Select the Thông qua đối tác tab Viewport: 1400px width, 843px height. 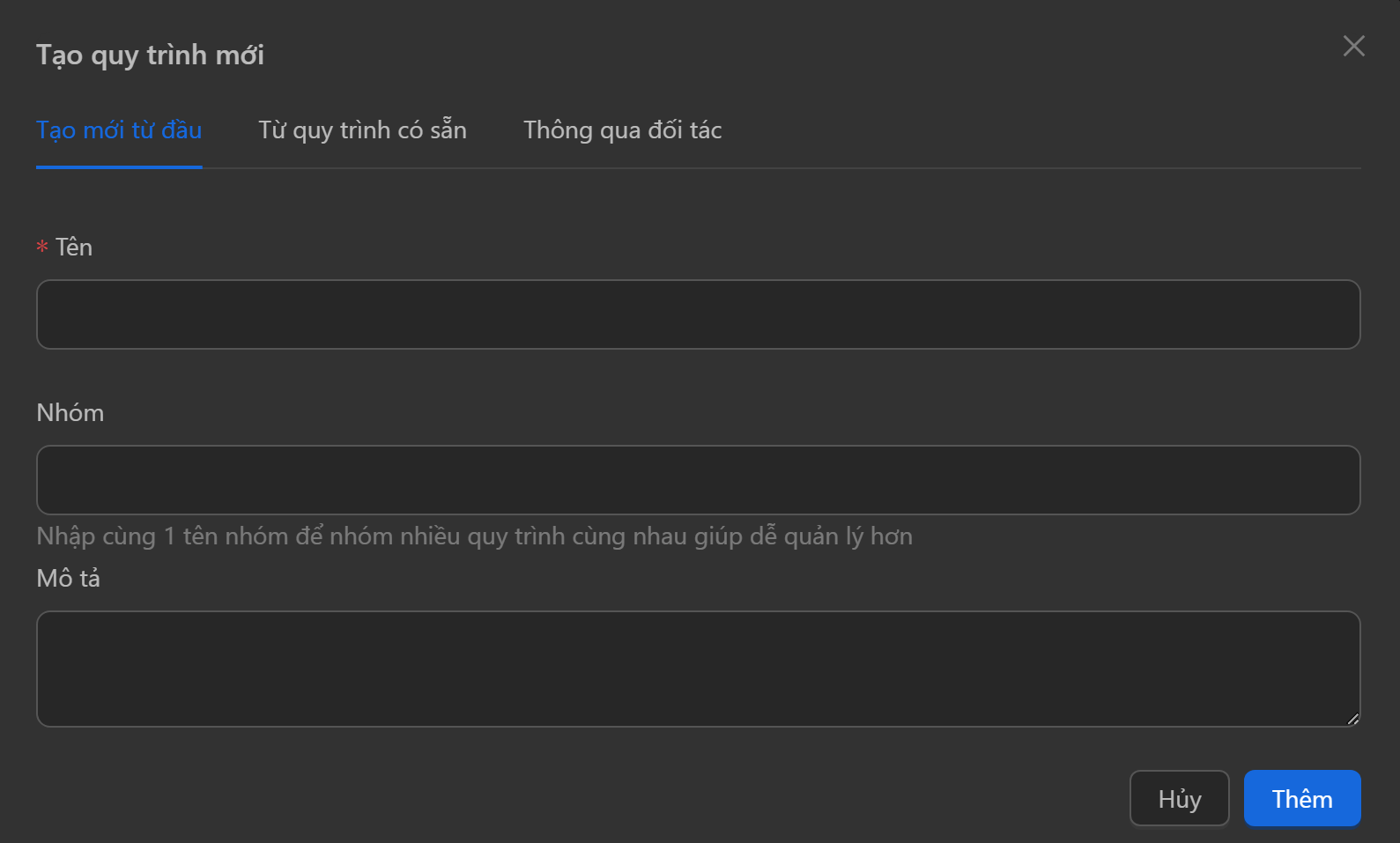click(x=622, y=130)
